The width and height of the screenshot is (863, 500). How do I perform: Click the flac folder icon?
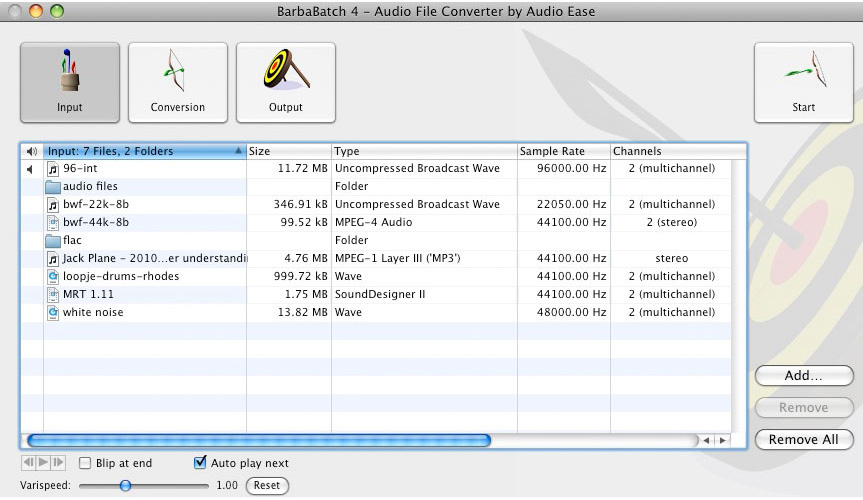(x=54, y=241)
